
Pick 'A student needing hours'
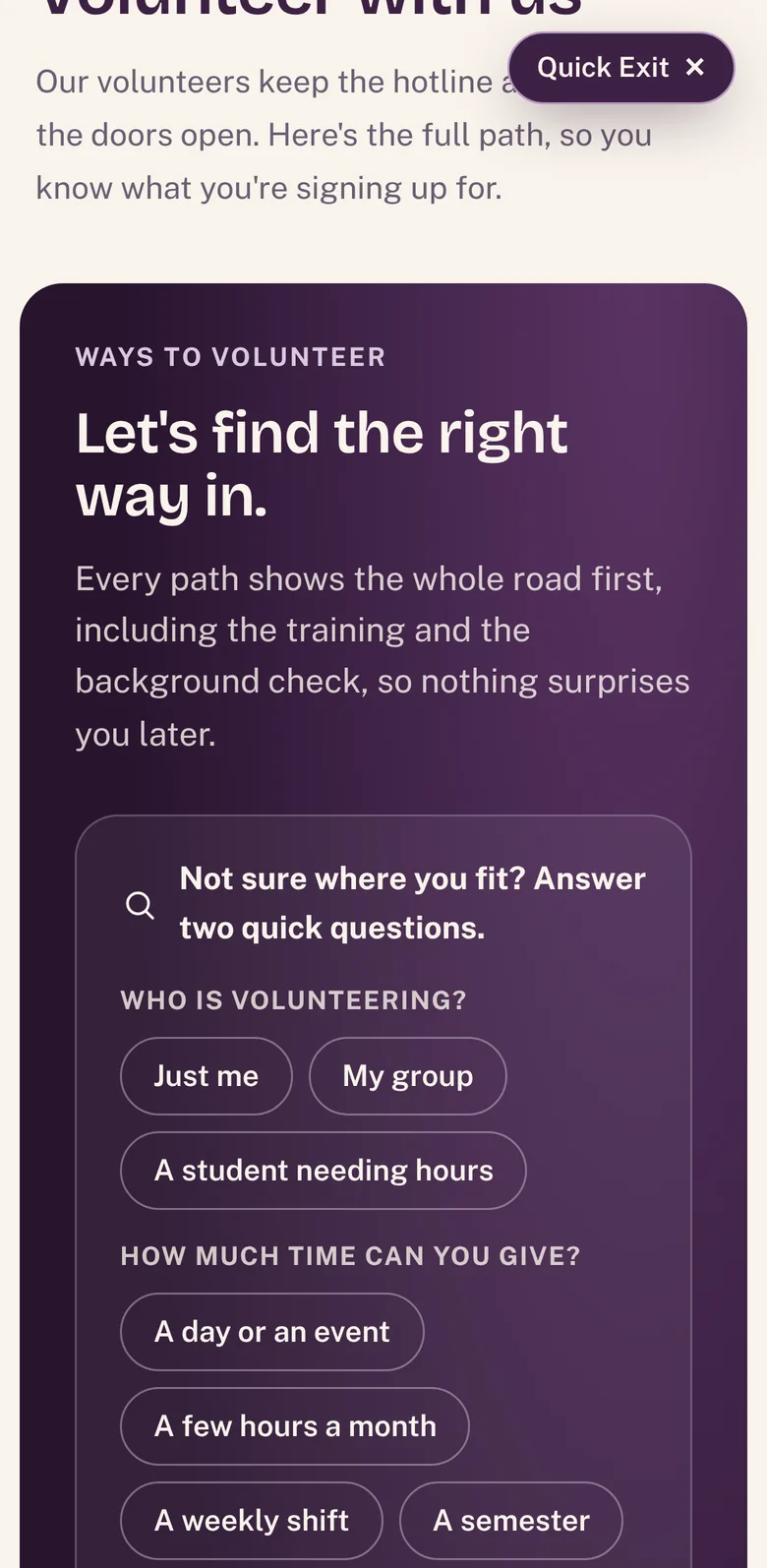324,1171
